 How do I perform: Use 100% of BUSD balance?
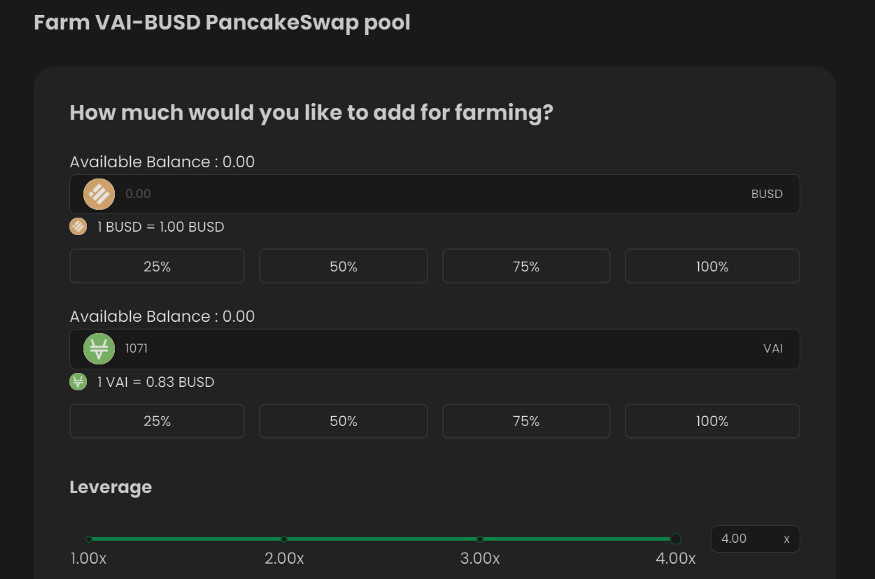click(712, 266)
